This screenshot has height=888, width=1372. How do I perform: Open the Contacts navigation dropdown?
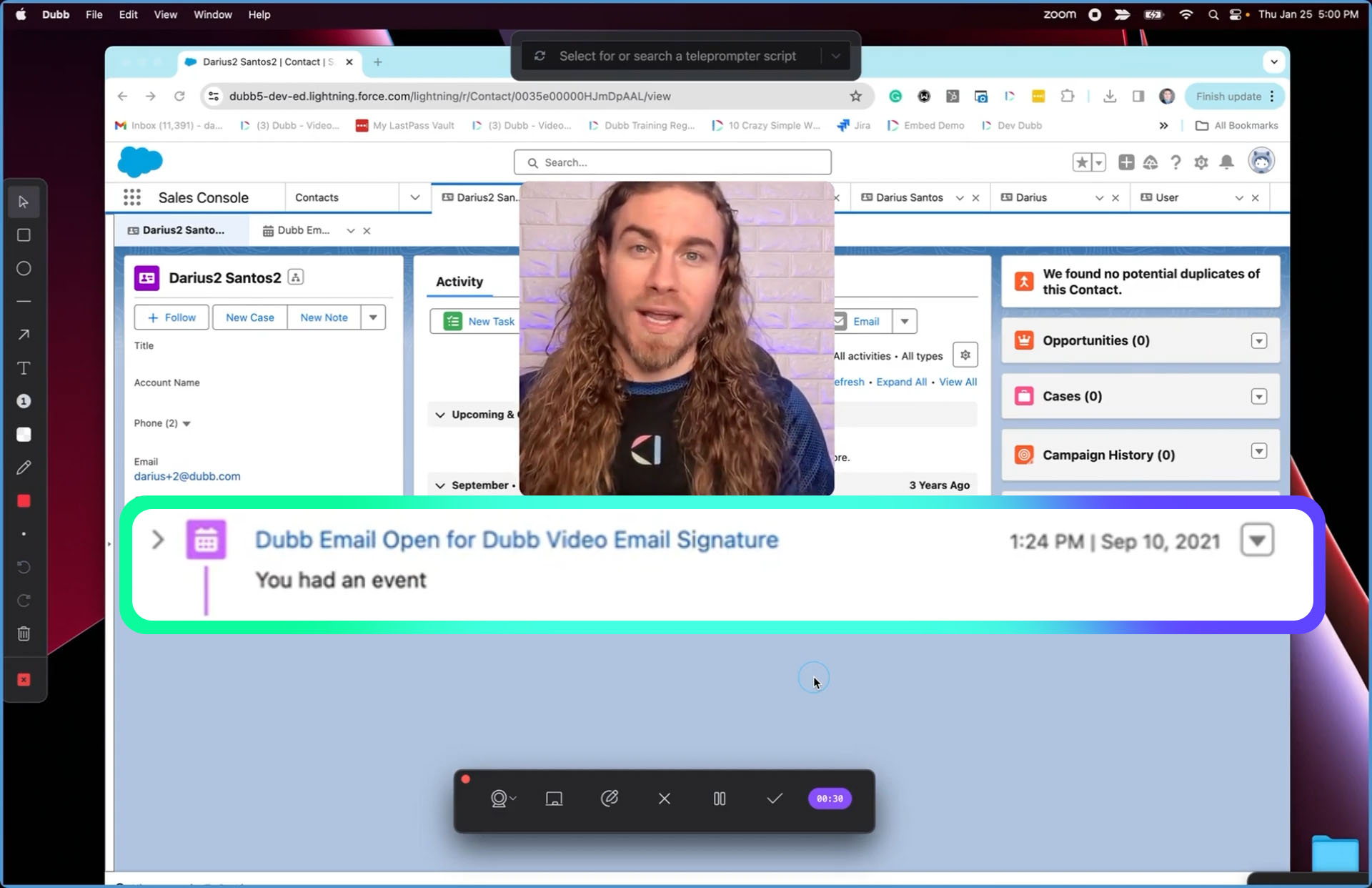[x=414, y=197]
